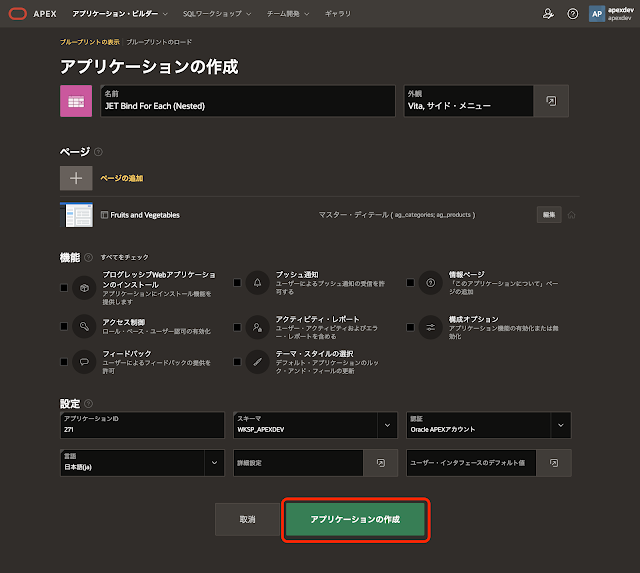Click ブループリントの表示 link
The width and height of the screenshot is (640, 573).
(x=90, y=42)
